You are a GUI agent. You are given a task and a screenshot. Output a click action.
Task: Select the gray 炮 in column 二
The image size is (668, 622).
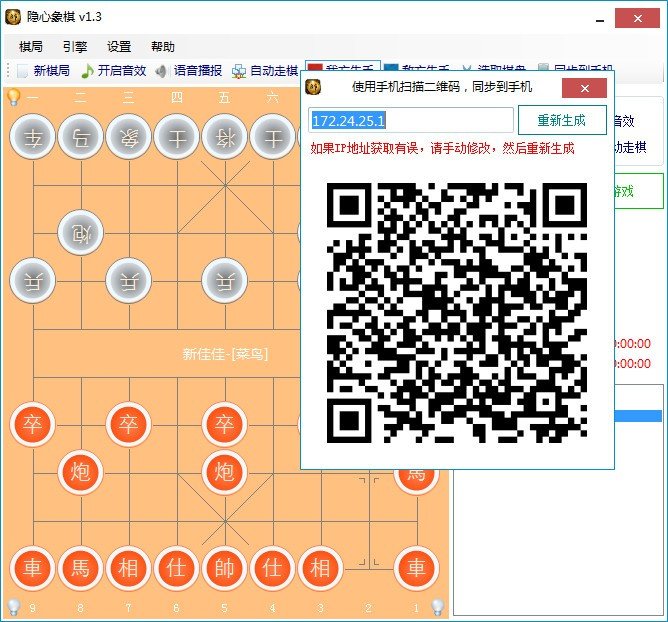pos(81,233)
